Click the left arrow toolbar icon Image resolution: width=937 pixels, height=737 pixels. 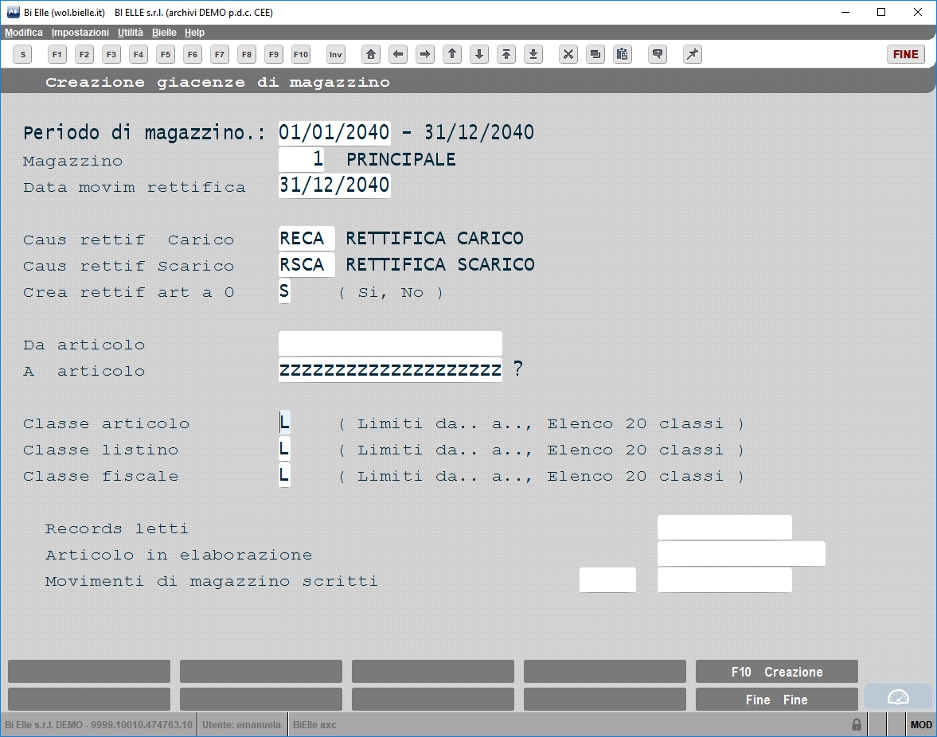point(398,54)
